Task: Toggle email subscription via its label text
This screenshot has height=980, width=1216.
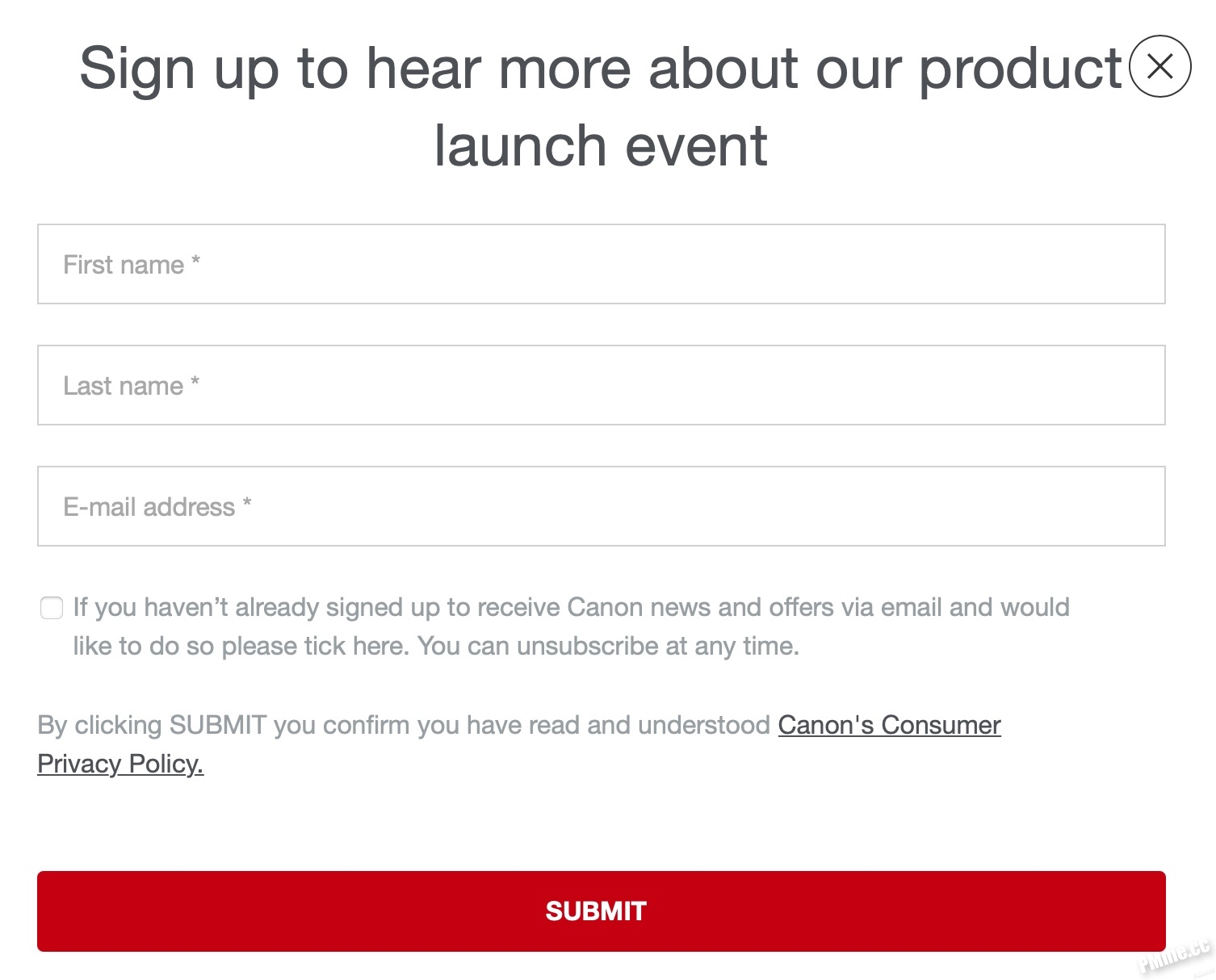Action: [571, 626]
